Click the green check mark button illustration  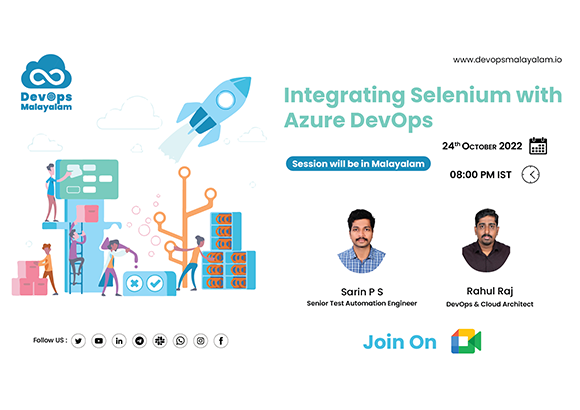pos(155,283)
